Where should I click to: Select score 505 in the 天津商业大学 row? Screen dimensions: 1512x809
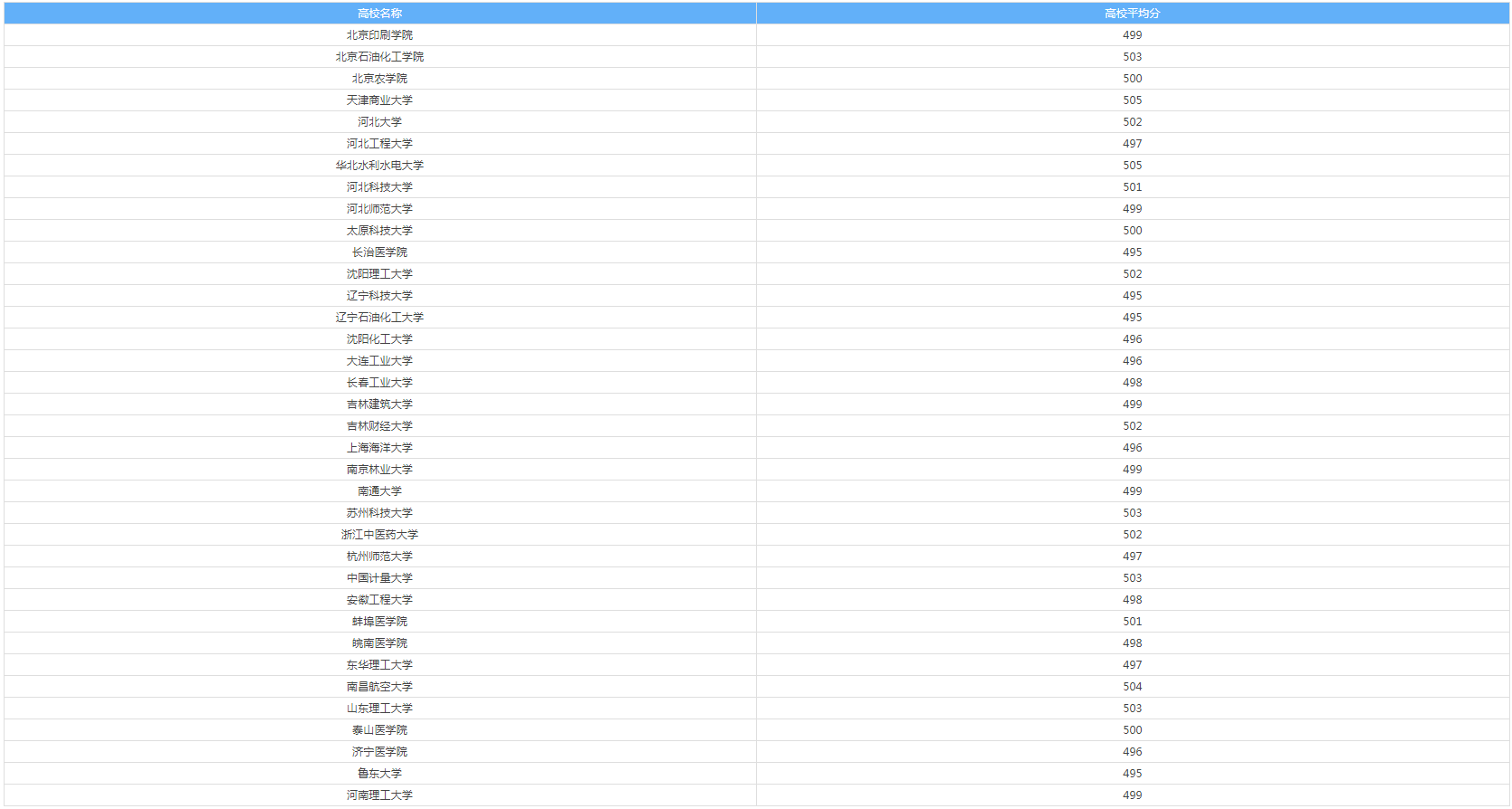pyautogui.click(x=1133, y=100)
